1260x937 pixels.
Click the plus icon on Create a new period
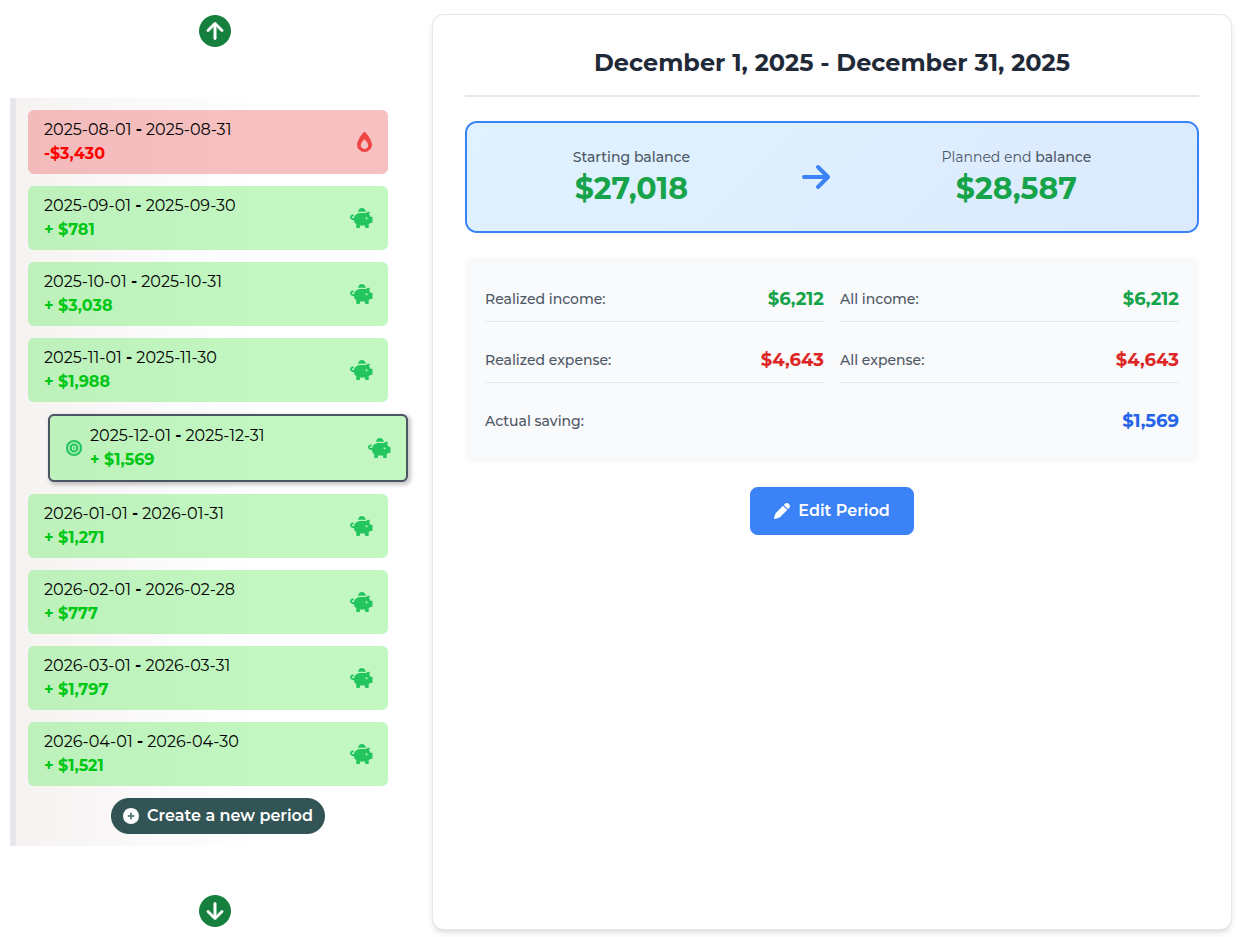click(131, 816)
